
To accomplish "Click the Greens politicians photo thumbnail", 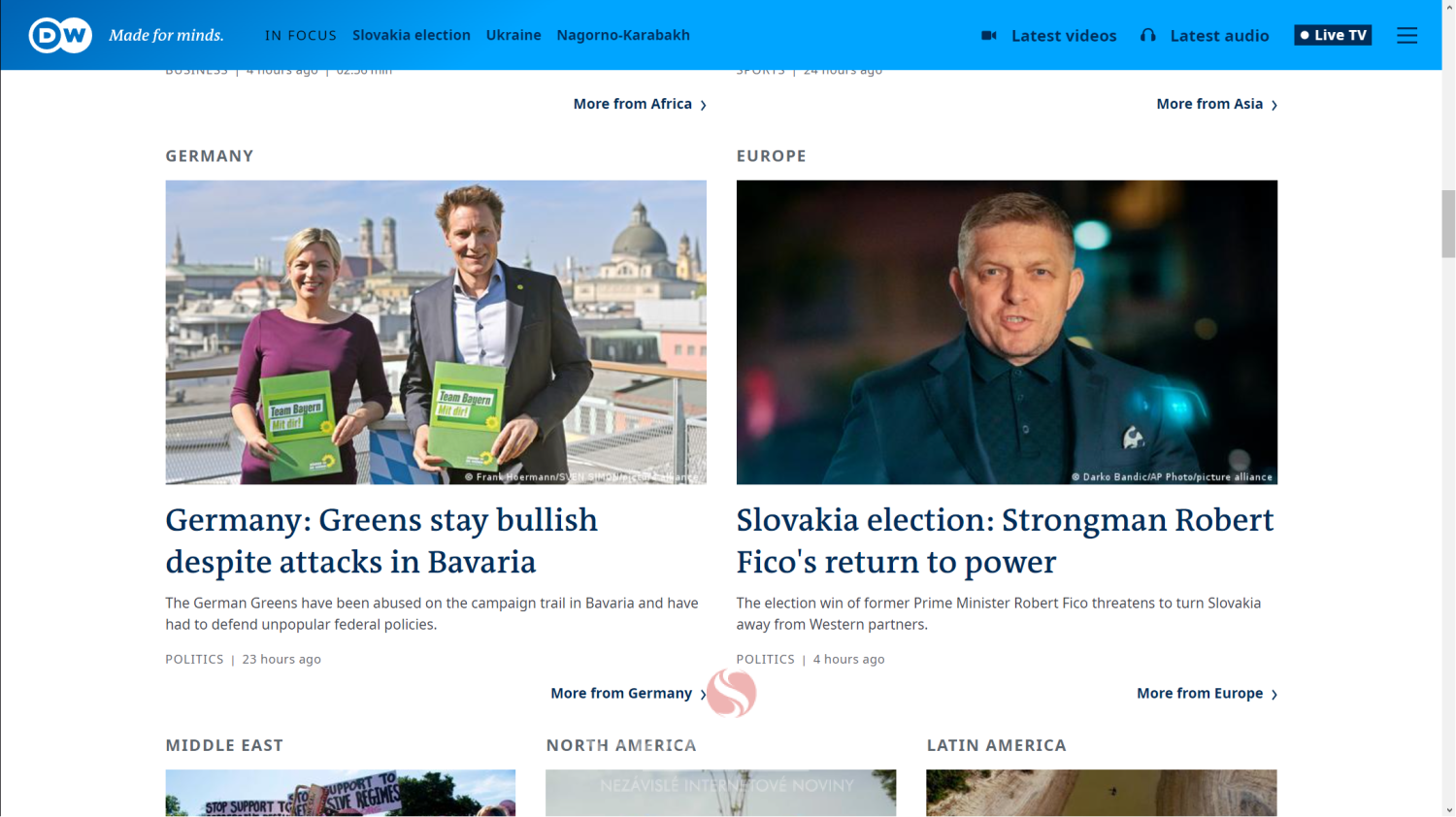I will coord(436,332).
